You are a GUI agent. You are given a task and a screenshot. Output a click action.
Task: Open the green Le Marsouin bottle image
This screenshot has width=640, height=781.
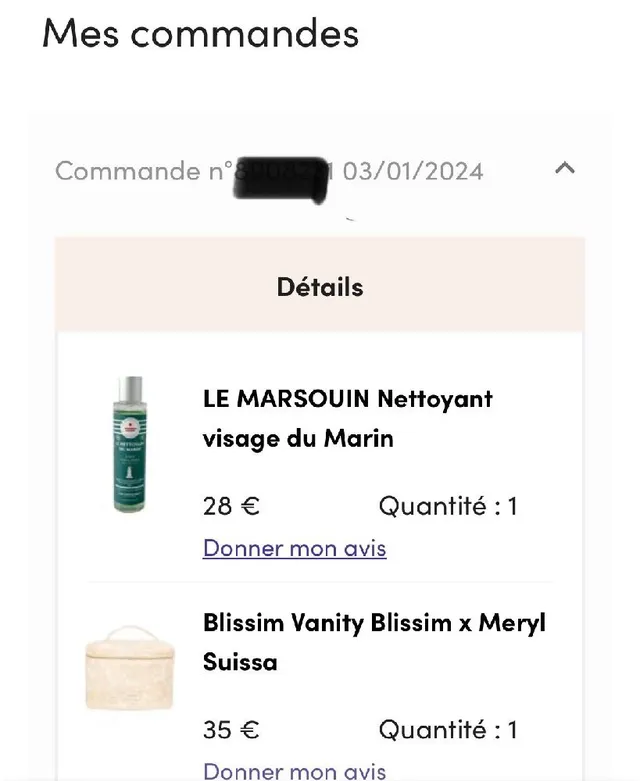coord(129,445)
